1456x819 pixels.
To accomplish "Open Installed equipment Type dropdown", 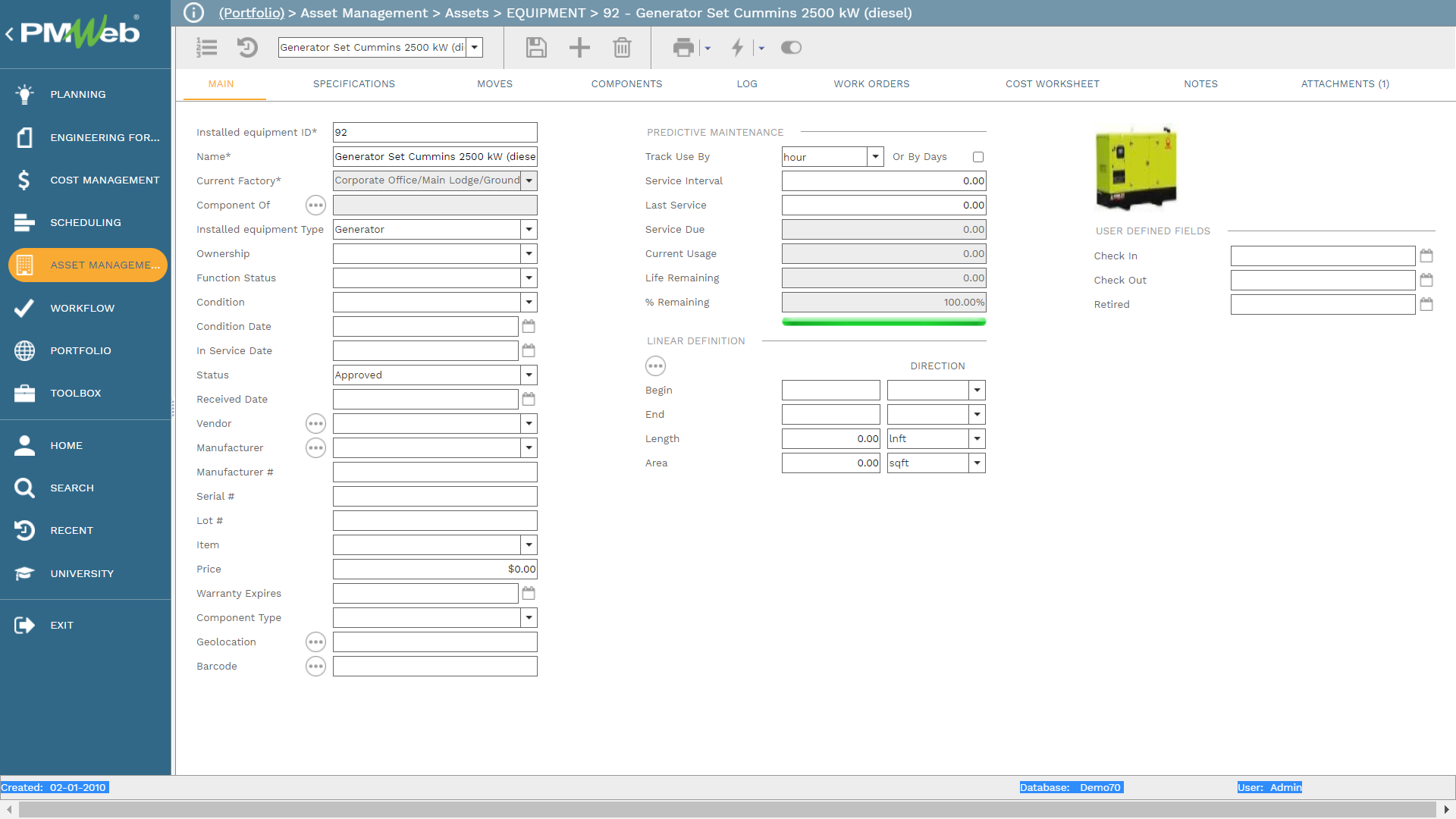I will click(x=529, y=230).
